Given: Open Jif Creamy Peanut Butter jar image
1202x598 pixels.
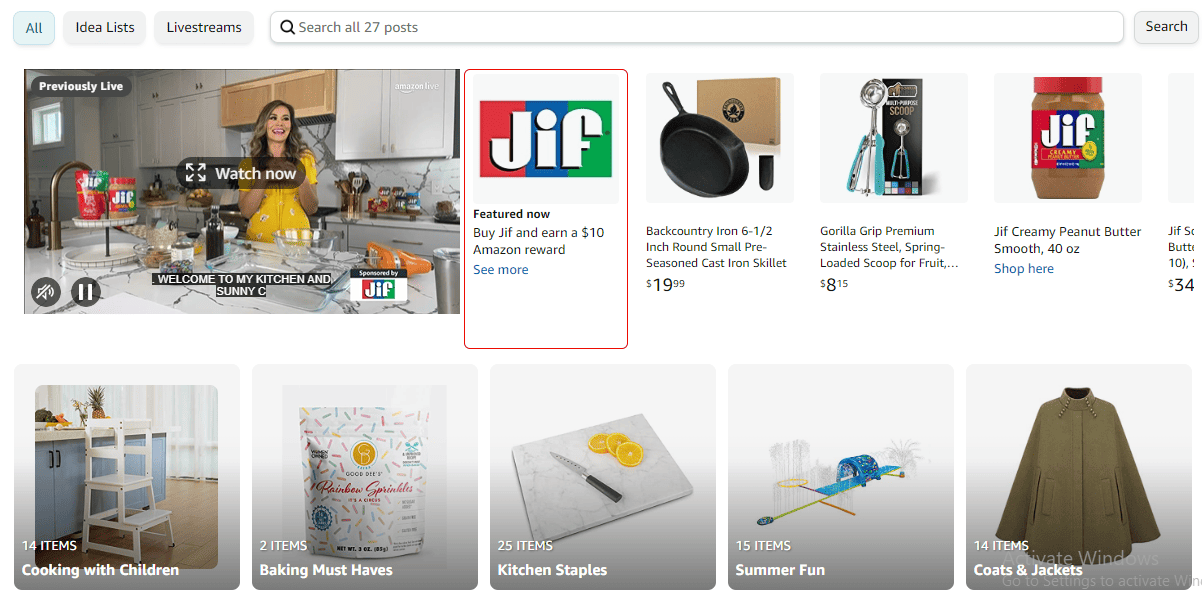Looking at the screenshot, I should (1068, 138).
